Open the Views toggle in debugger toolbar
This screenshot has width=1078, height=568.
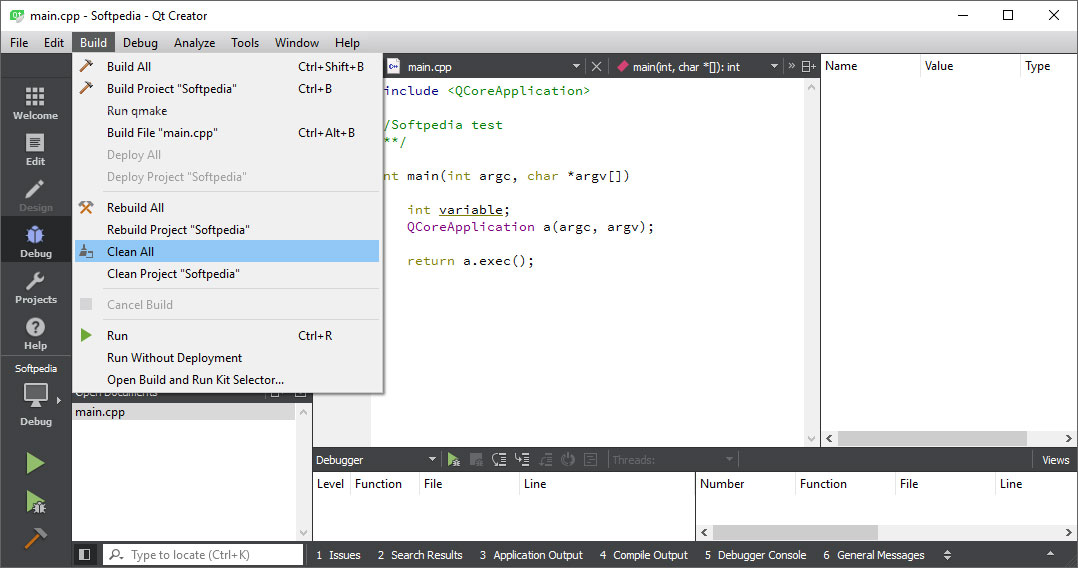pos(1055,460)
